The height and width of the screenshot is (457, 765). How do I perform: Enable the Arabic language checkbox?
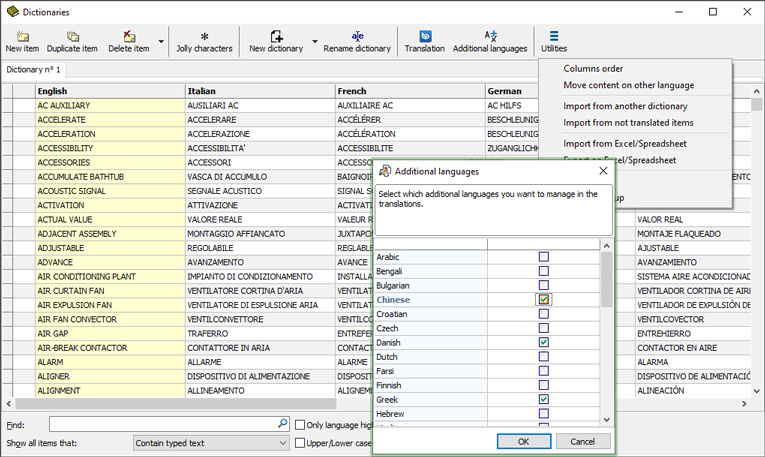[544, 257]
